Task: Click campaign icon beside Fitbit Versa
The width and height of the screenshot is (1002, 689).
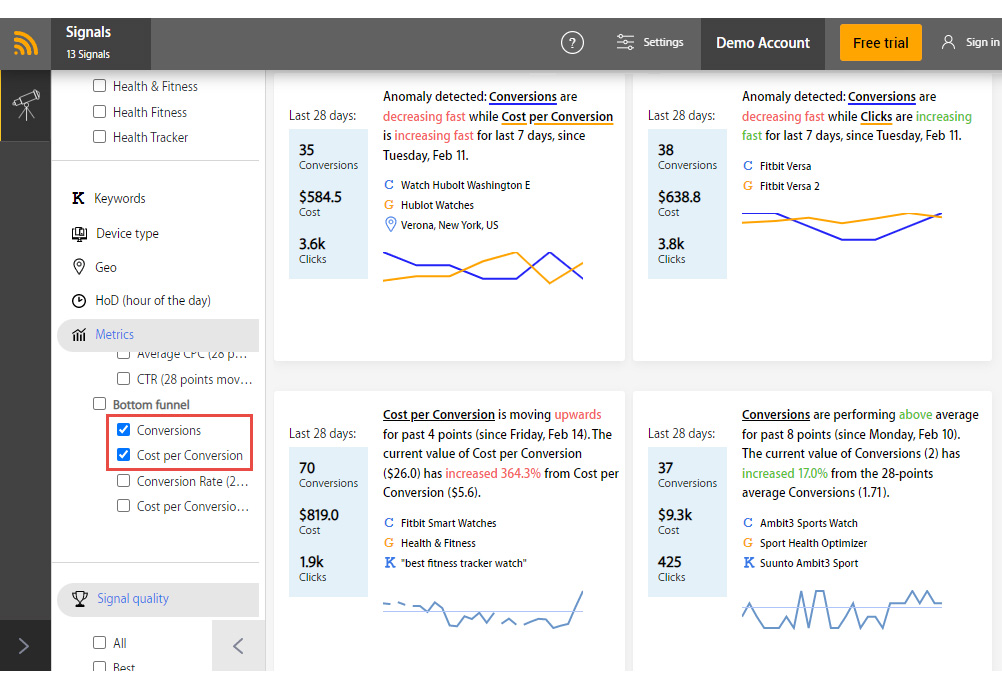Action: (748, 166)
